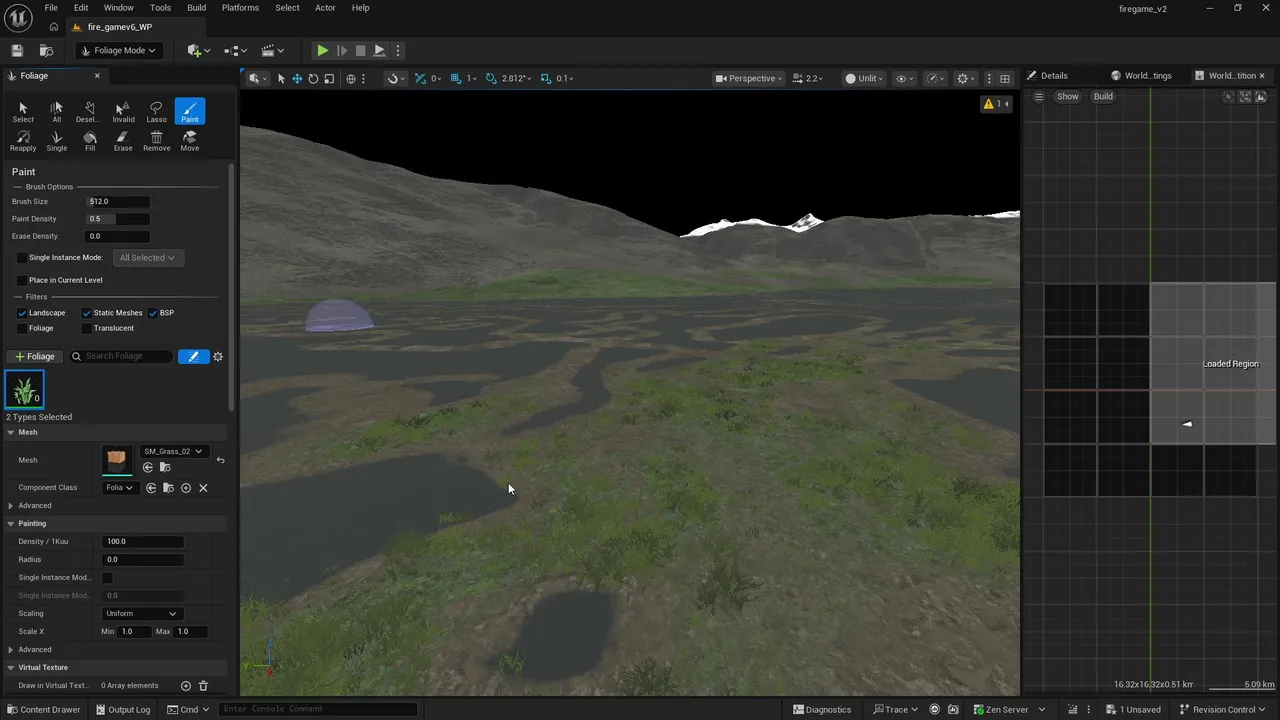
Task: Click Build in the World Partition panel
Action: pos(1103,97)
